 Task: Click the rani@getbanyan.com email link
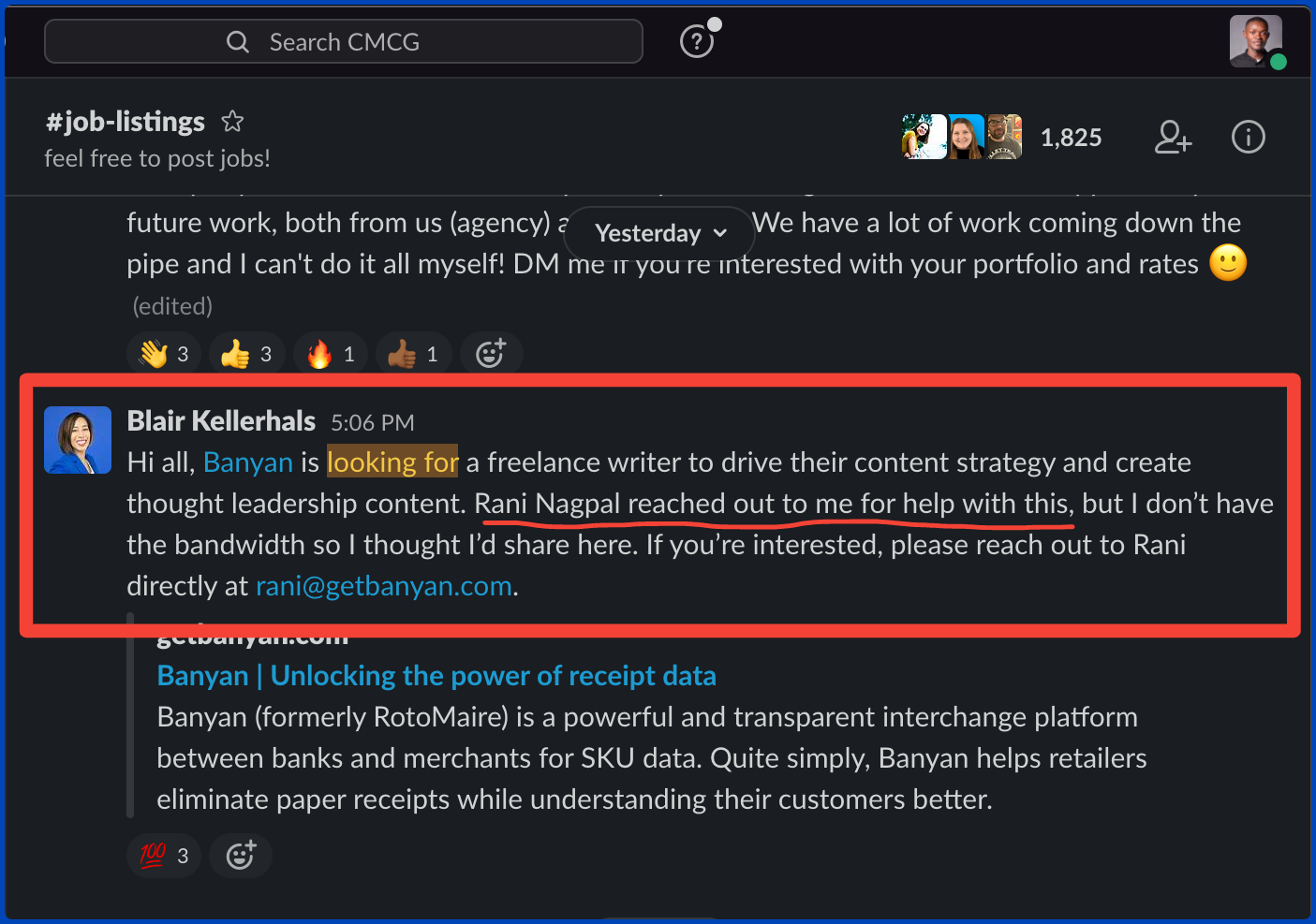click(384, 586)
